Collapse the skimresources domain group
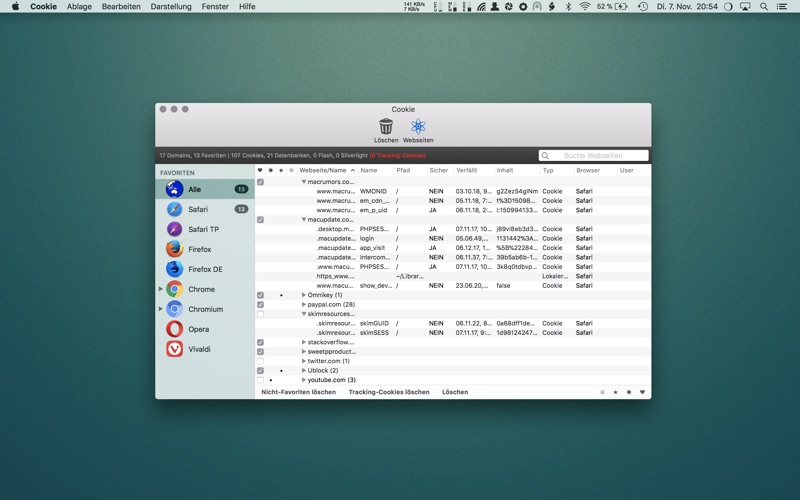 [x=304, y=314]
